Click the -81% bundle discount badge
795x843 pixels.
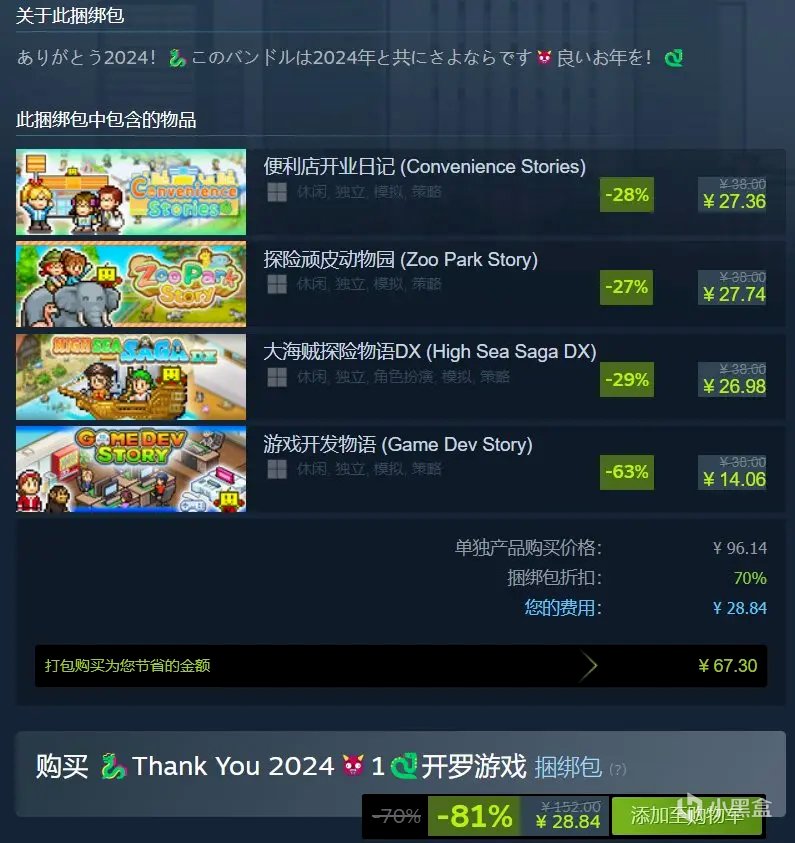[x=474, y=816]
